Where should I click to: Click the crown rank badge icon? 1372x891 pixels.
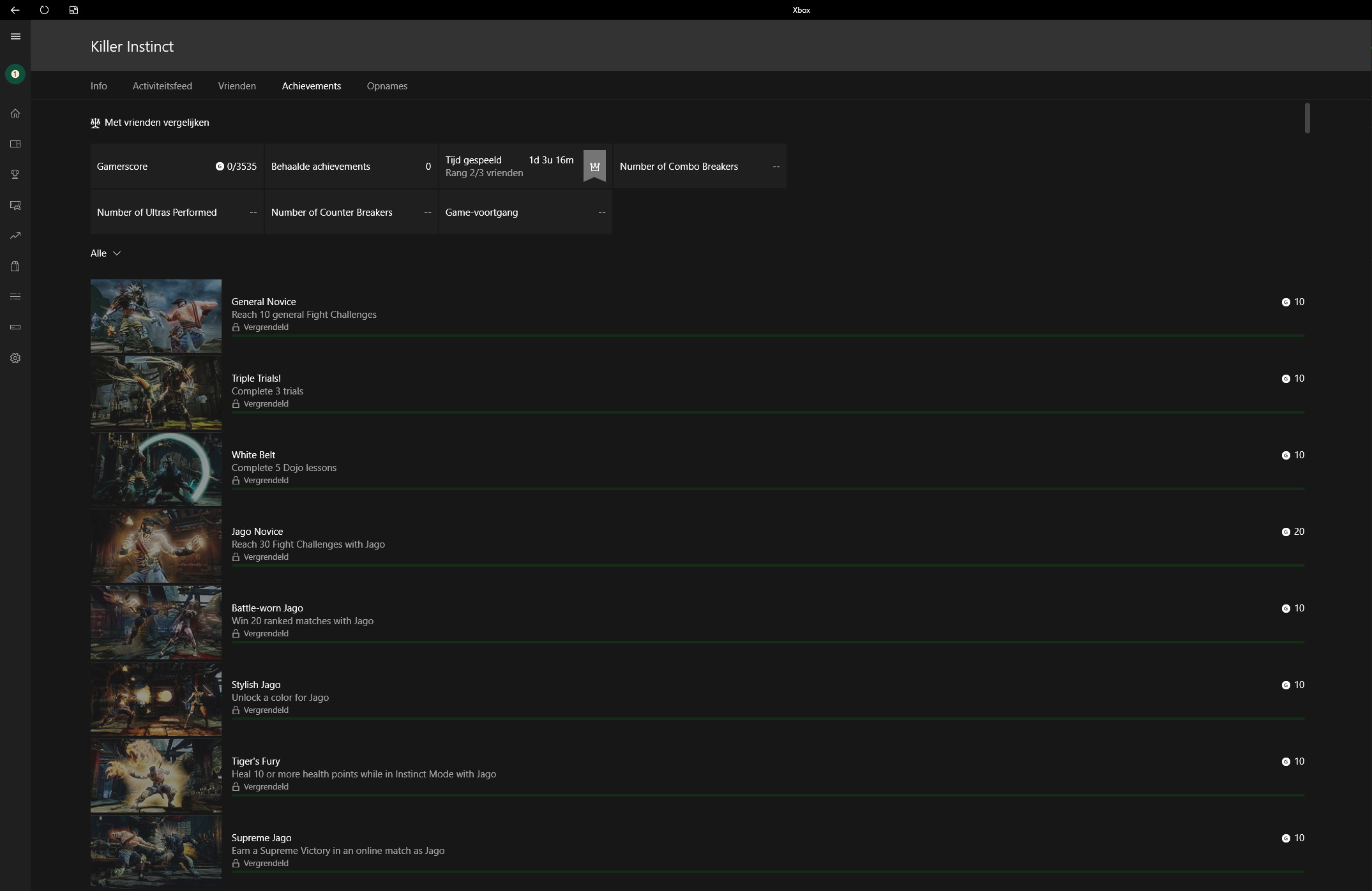click(x=594, y=166)
